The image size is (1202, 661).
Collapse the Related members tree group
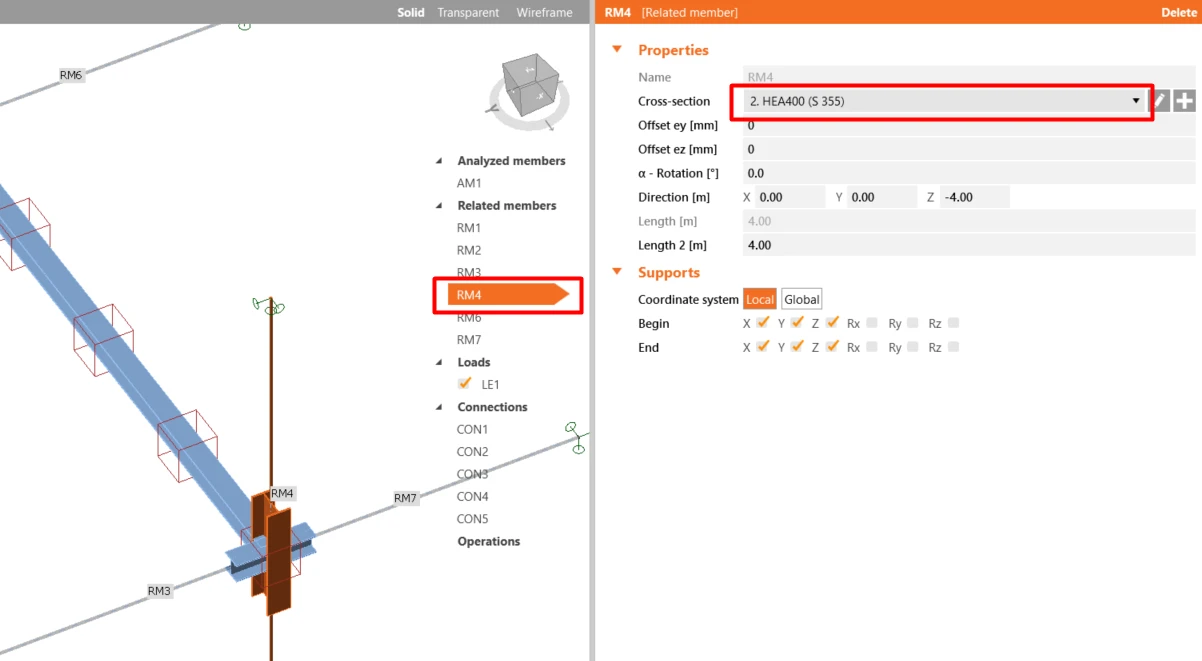coord(438,206)
